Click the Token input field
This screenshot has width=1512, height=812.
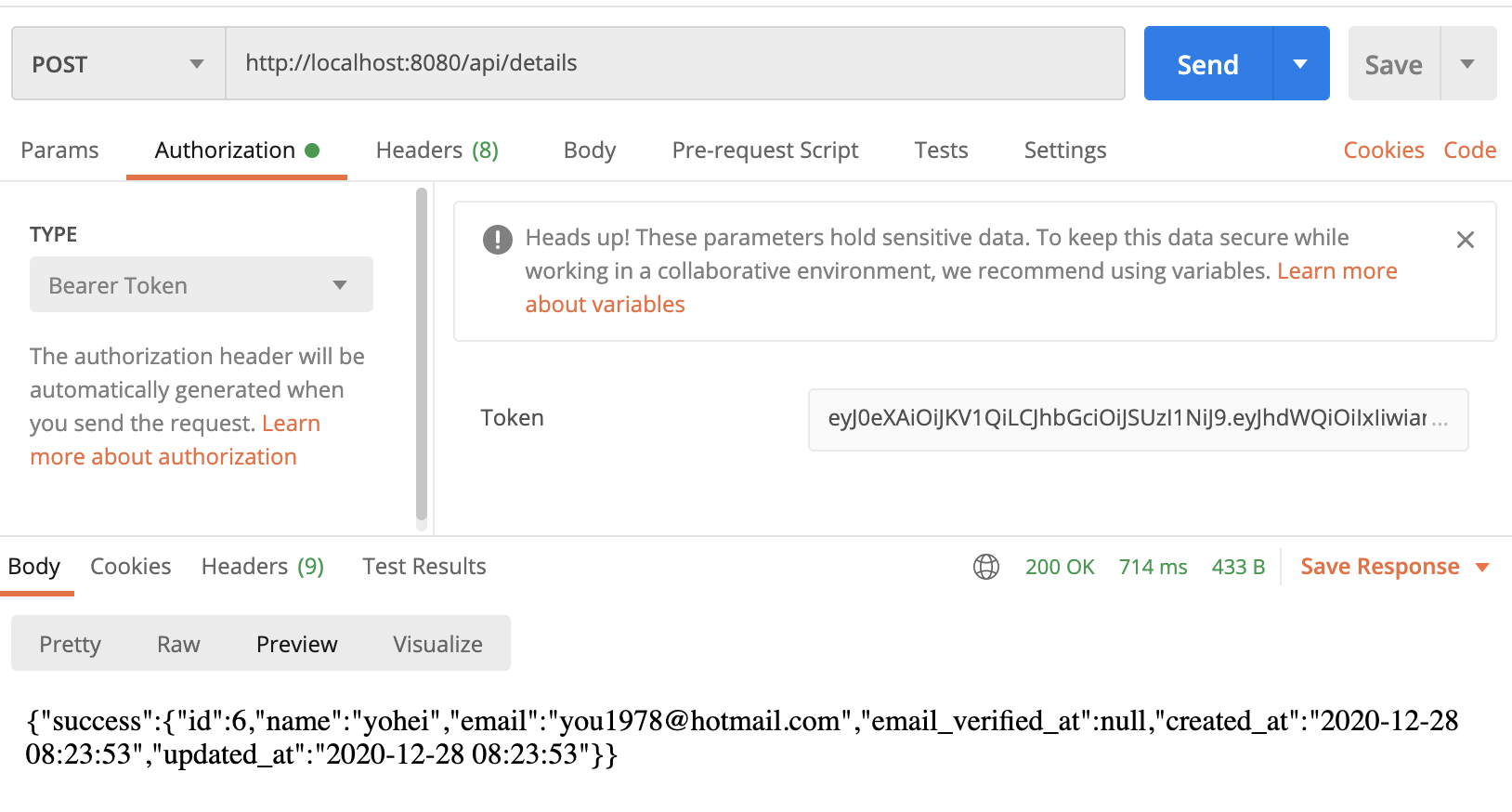[1139, 419]
